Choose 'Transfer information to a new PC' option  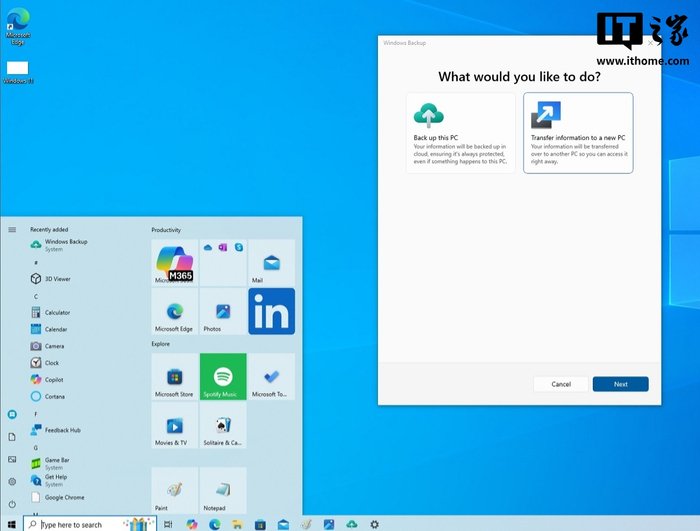[x=578, y=132]
